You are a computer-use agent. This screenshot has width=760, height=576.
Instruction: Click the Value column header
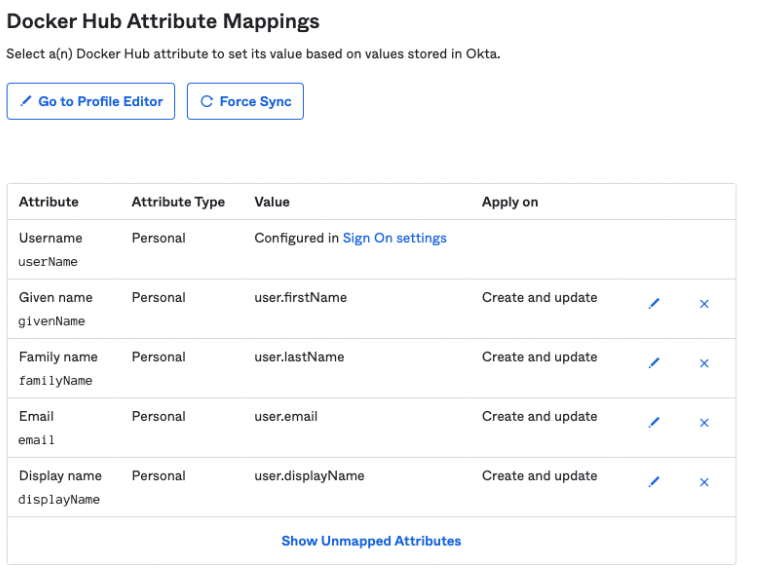272,202
